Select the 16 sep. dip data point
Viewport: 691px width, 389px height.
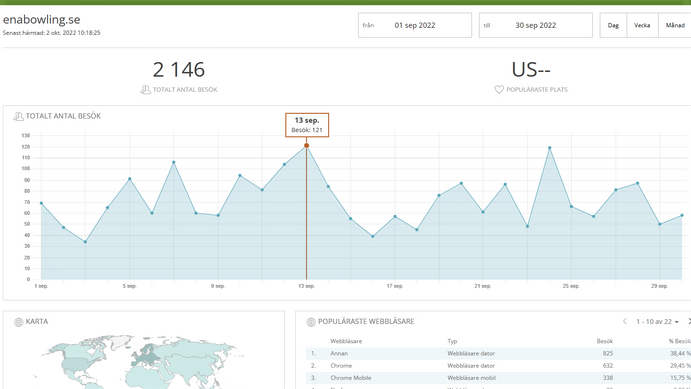(x=373, y=237)
